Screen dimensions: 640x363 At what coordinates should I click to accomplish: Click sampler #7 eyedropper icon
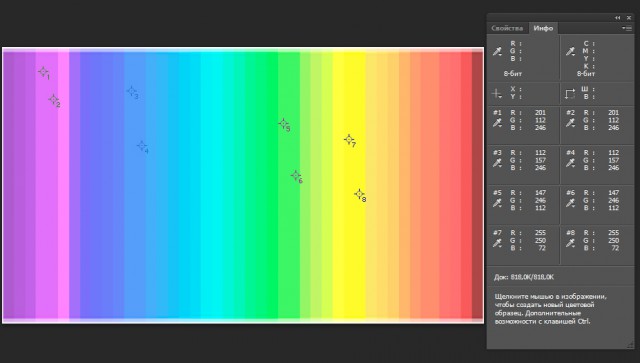click(497, 243)
